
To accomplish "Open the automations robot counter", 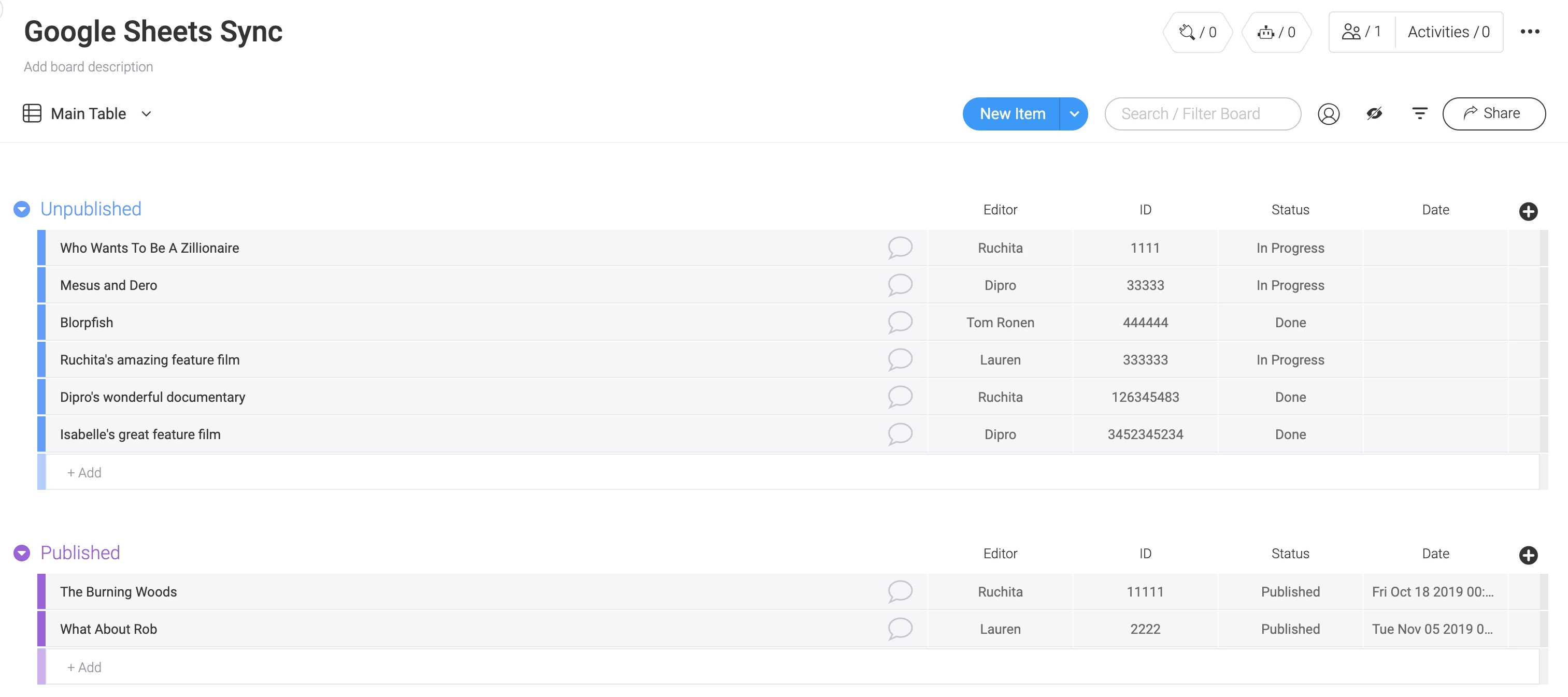I will (1276, 32).
